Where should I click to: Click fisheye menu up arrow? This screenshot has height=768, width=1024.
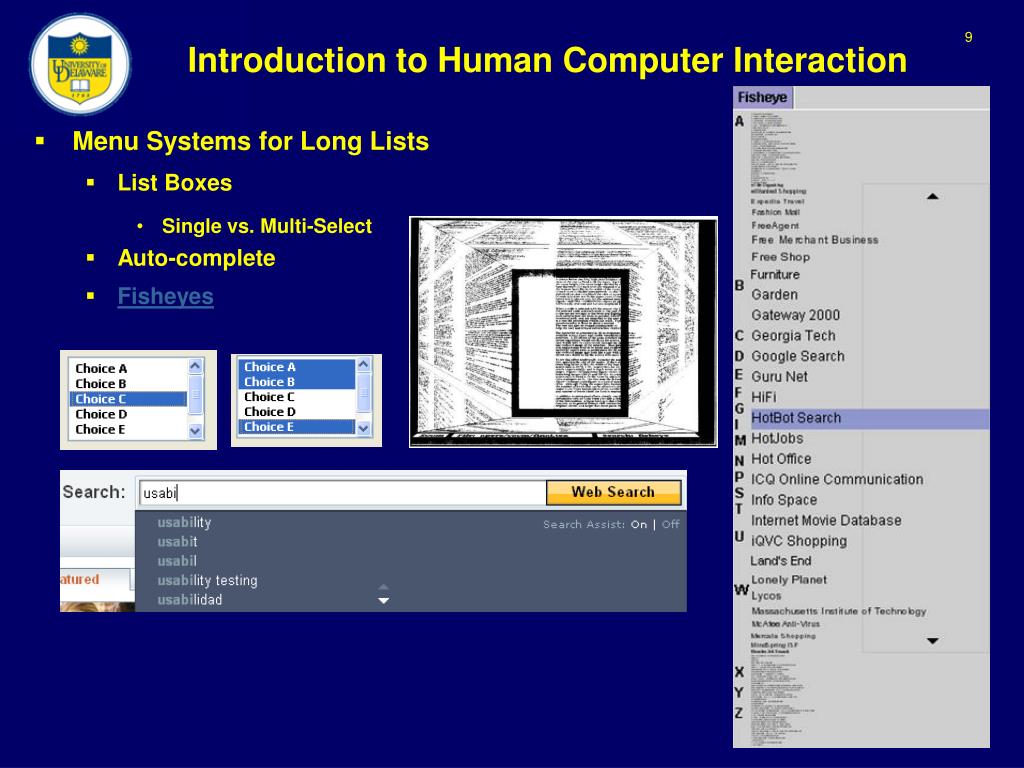tap(933, 196)
